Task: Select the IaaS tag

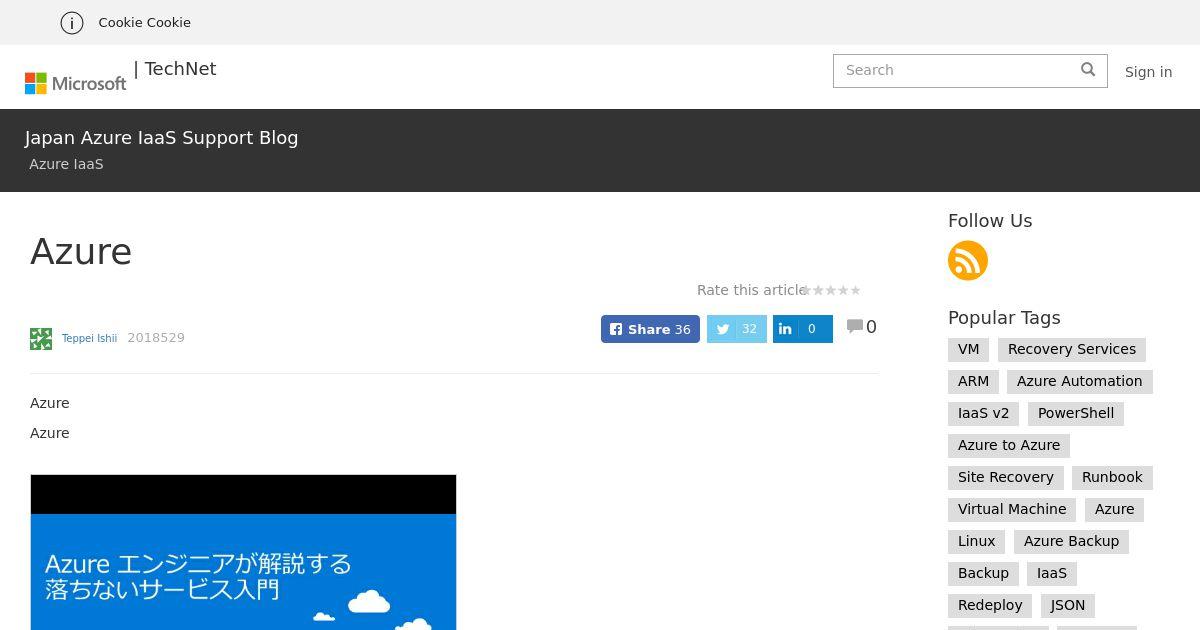Action: (x=1052, y=573)
